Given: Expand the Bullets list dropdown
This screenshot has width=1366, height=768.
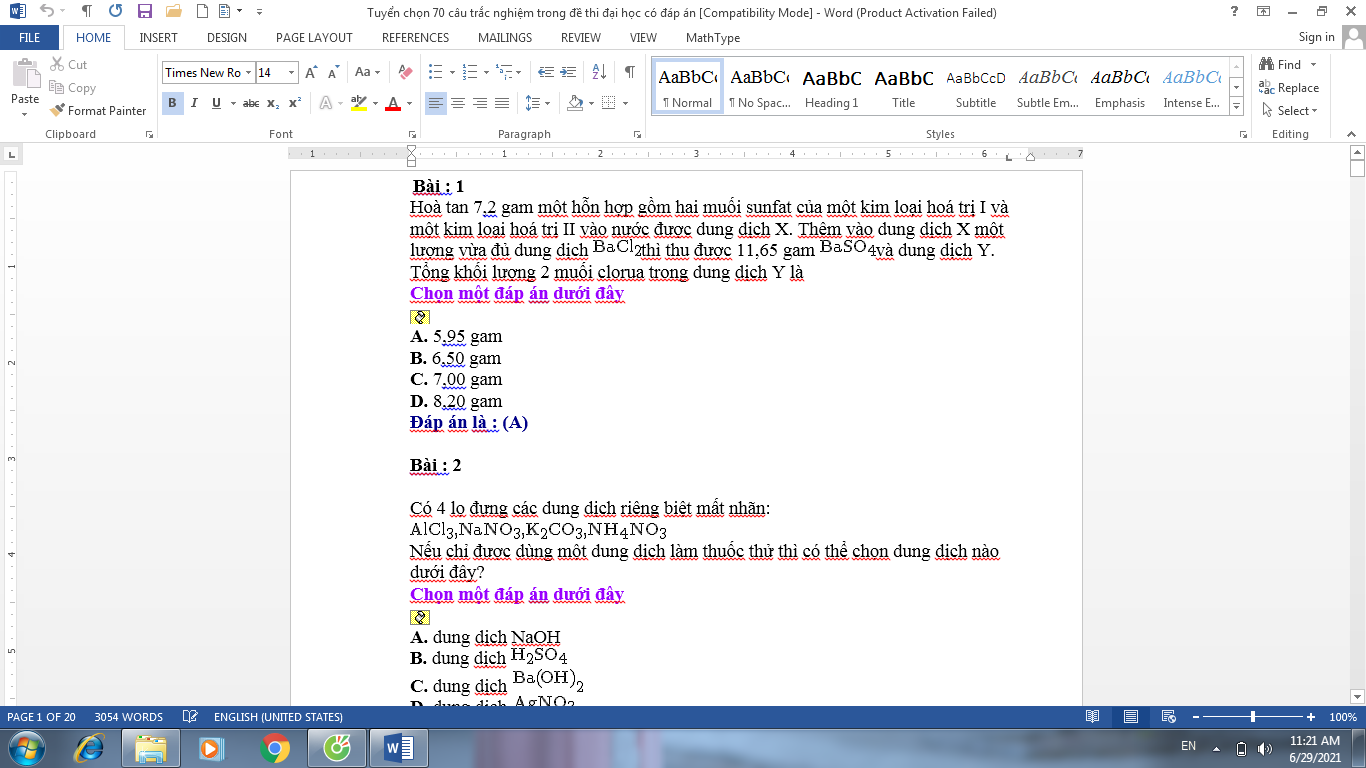Looking at the screenshot, I should point(452,72).
